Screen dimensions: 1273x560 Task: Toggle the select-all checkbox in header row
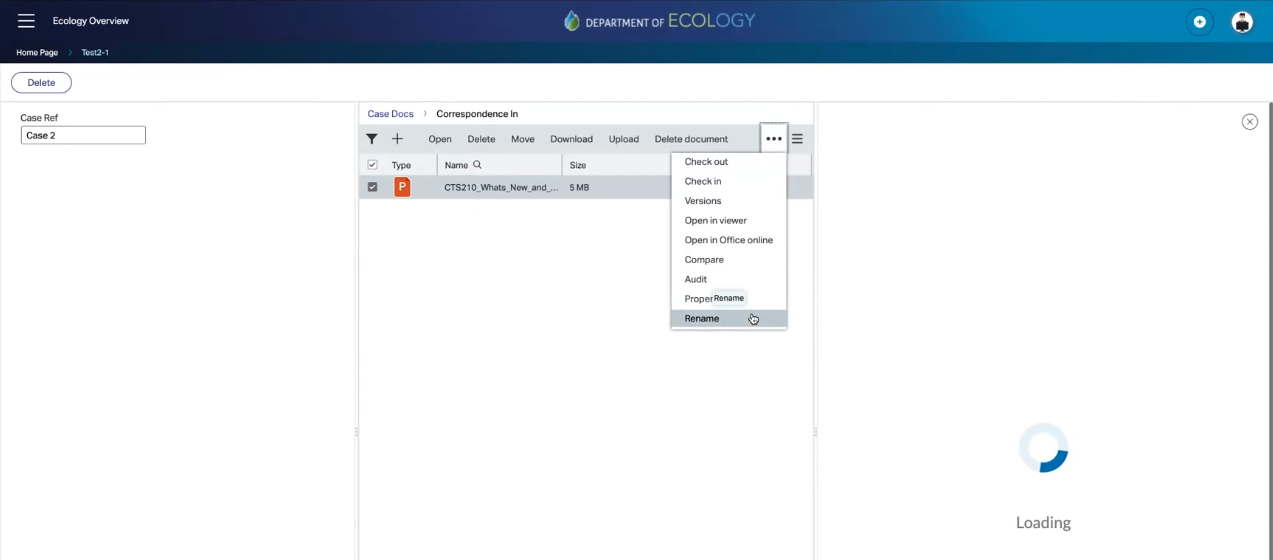click(373, 165)
